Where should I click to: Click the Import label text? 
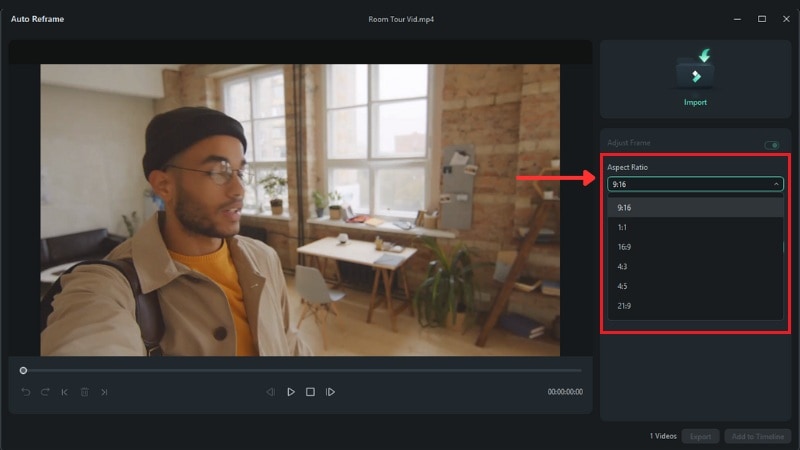(695, 103)
